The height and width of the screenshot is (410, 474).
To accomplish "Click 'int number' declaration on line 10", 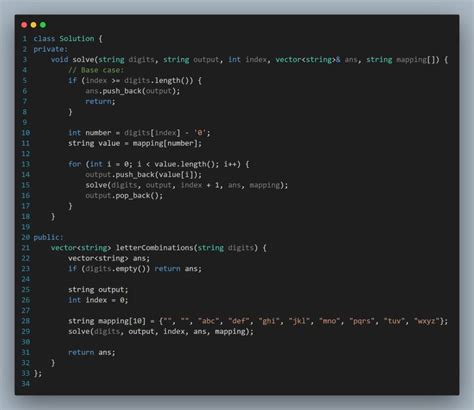I will coord(90,133).
